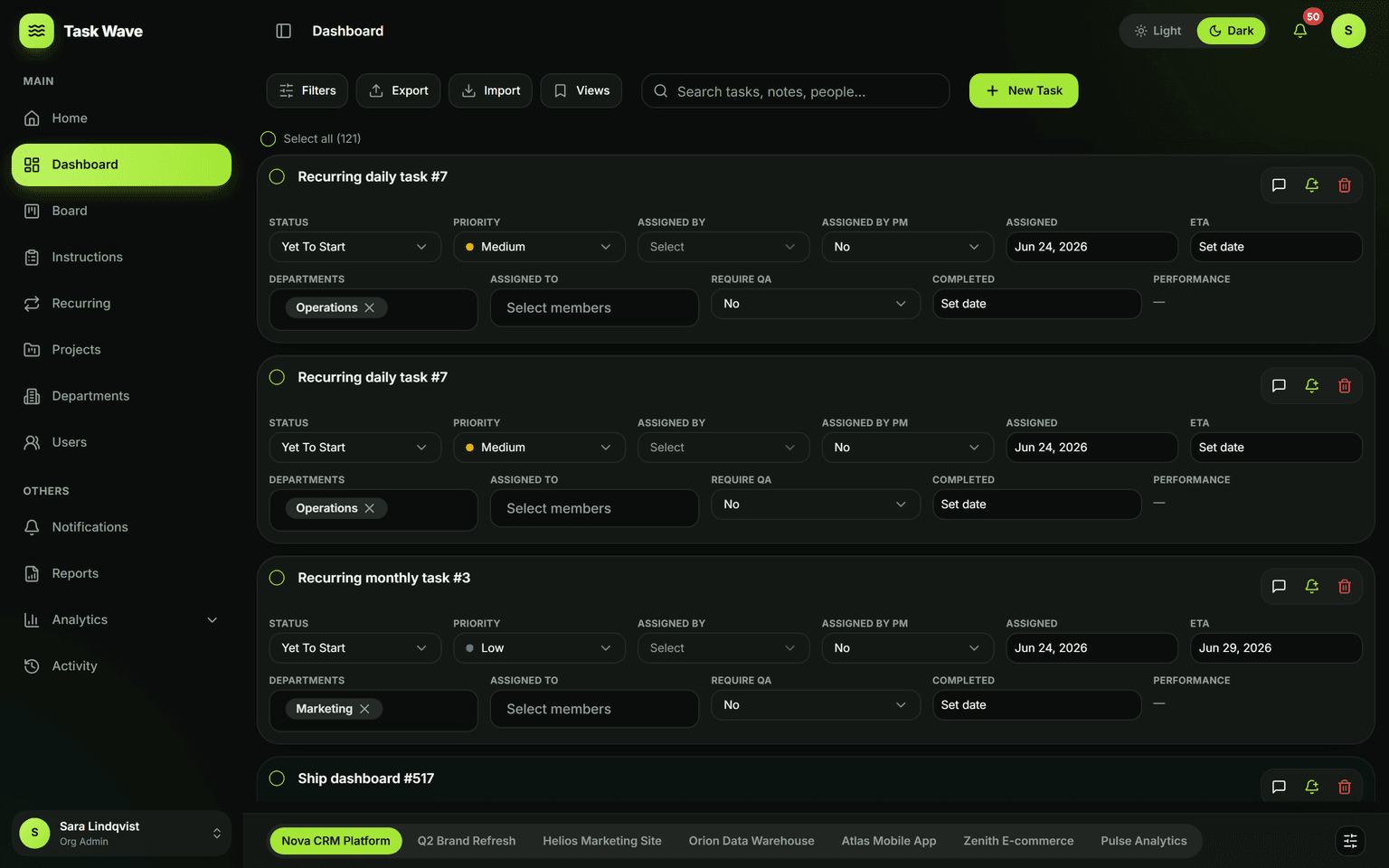Click the Import button
The height and width of the screenshot is (868, 1389).
pos(490,90)
